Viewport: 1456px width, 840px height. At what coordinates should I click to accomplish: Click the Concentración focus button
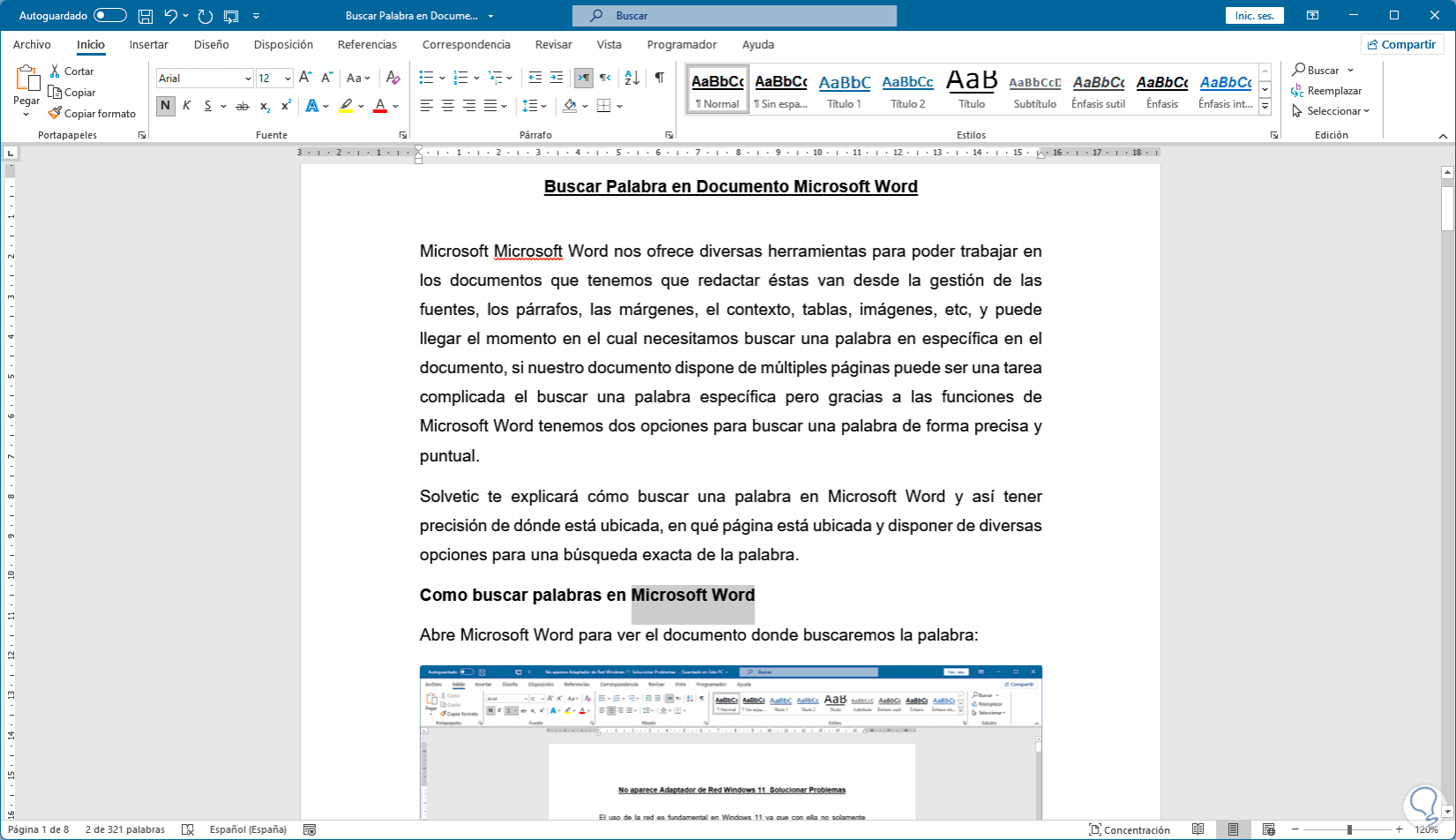(x=1130, y=829)
